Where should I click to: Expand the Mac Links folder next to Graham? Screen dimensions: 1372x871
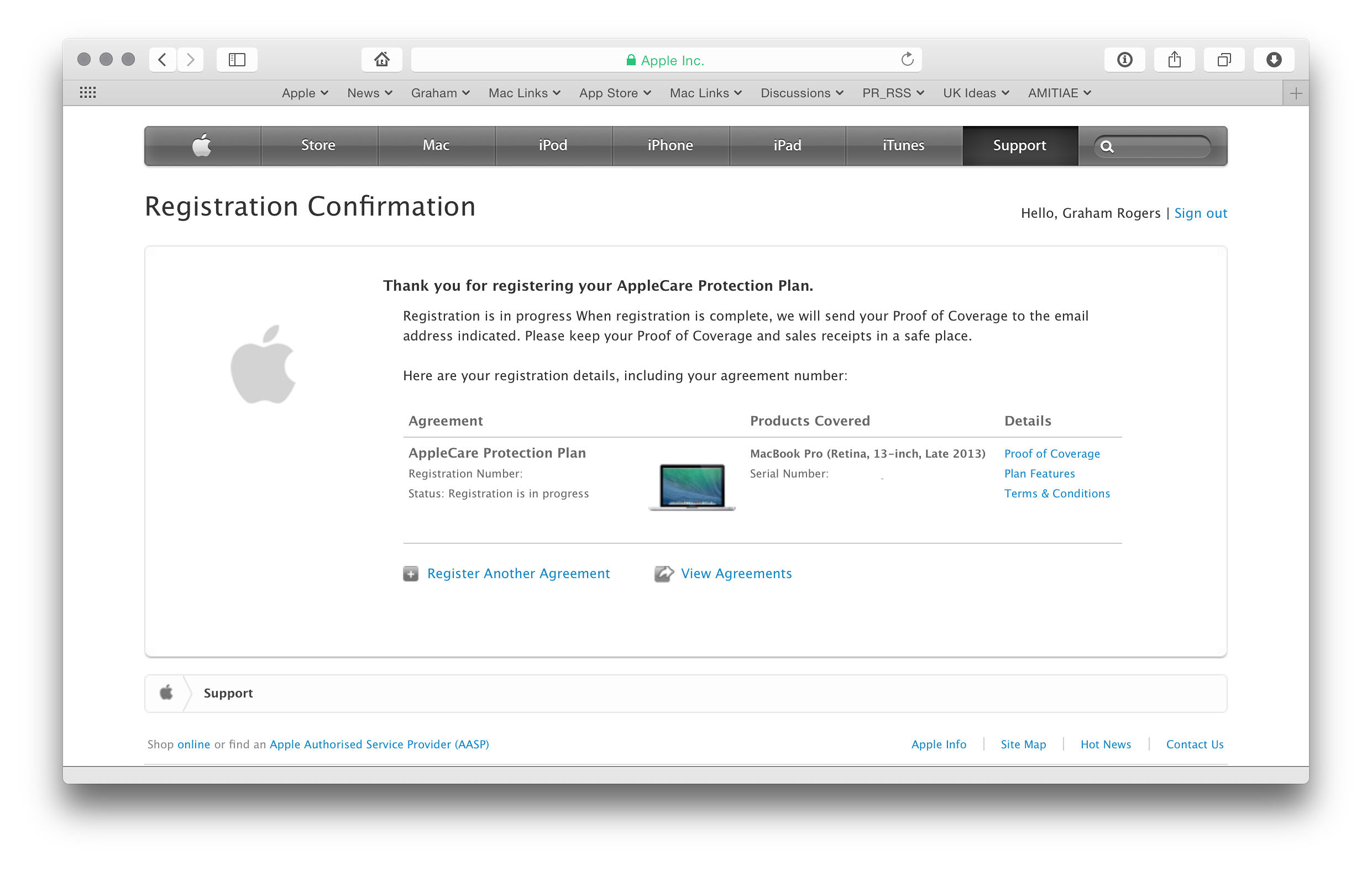[524, 93]
